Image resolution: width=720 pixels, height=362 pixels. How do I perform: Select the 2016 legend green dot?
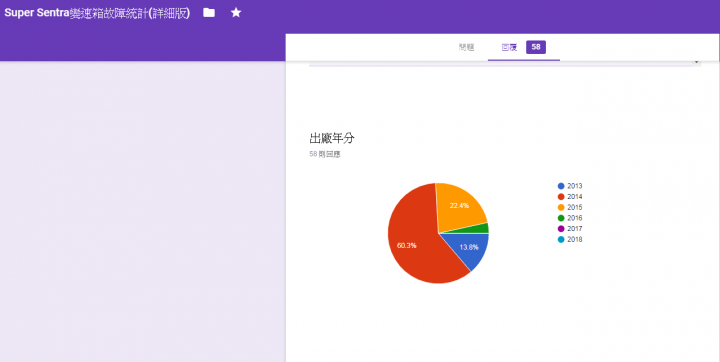(561, 218)
